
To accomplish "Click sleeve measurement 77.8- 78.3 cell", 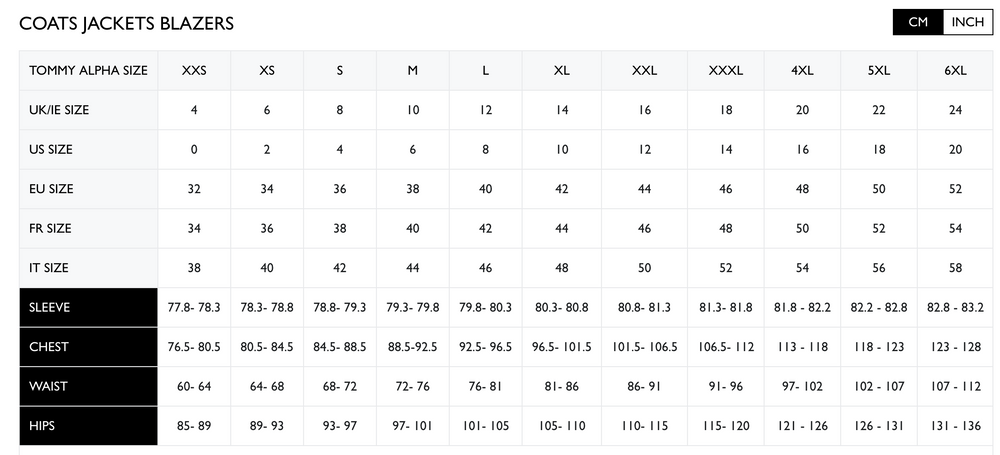I will pyautogui.click(x=194, y=307).
